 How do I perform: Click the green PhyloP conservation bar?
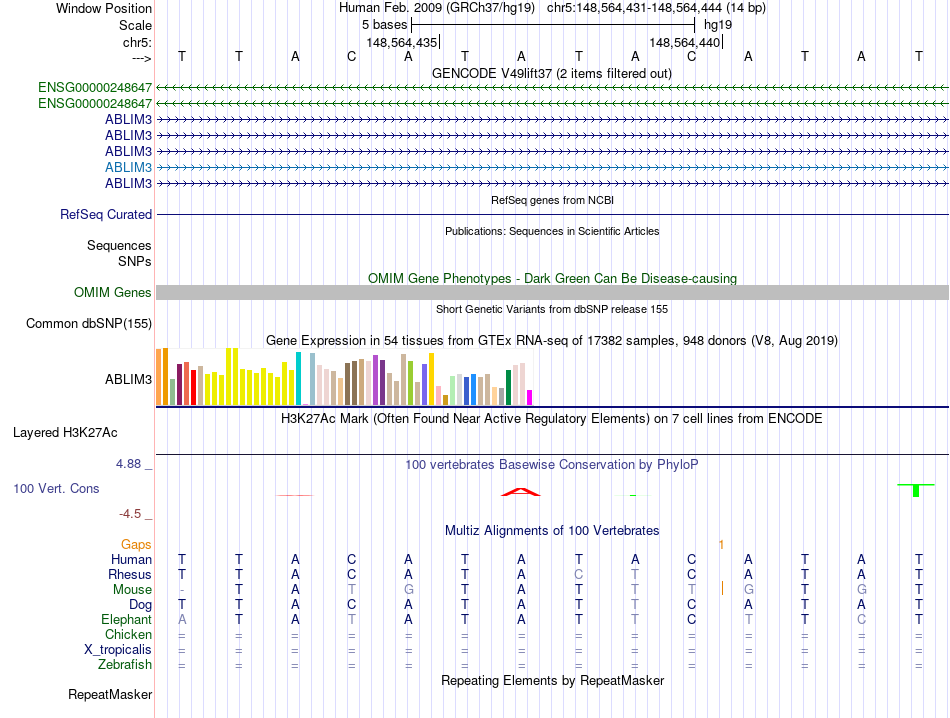click(916, 490)
